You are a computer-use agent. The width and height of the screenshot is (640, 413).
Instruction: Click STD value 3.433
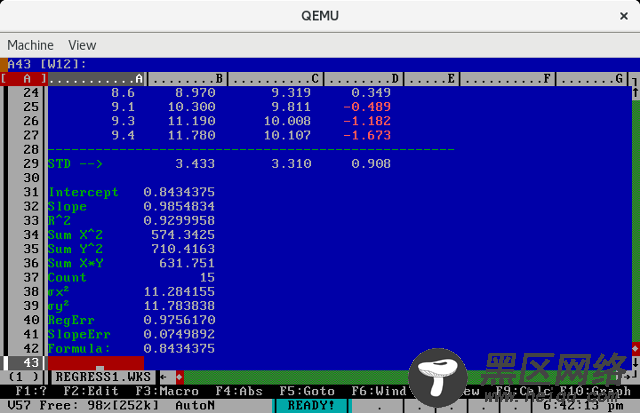[x=195, y=164]
